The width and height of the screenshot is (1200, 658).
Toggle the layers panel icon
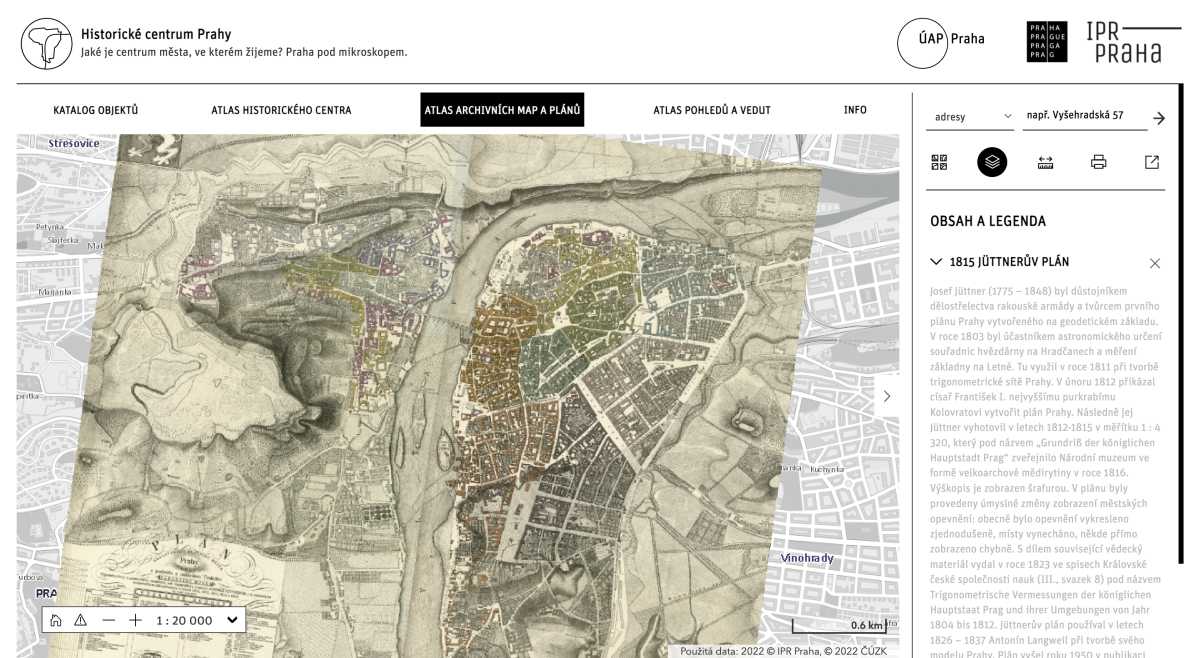tap(992, 162)
